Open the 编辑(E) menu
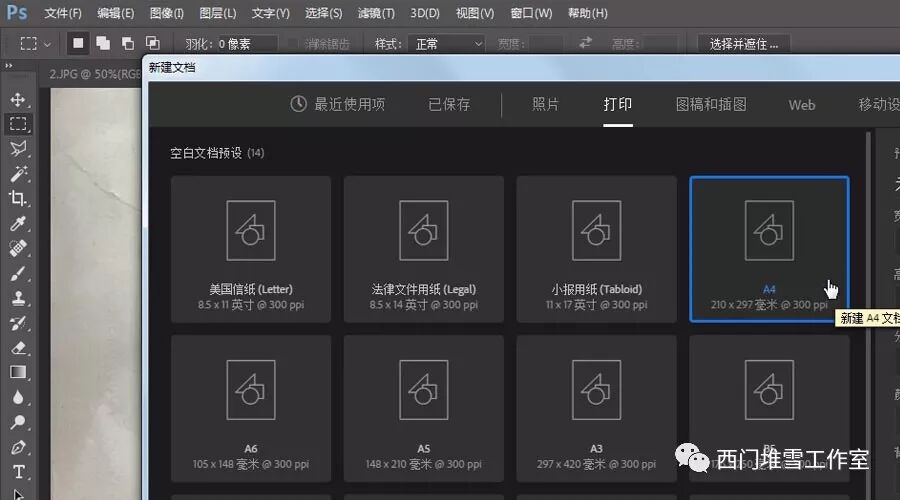The height and width of the screenshot is (500, 900). pos(115,13)
